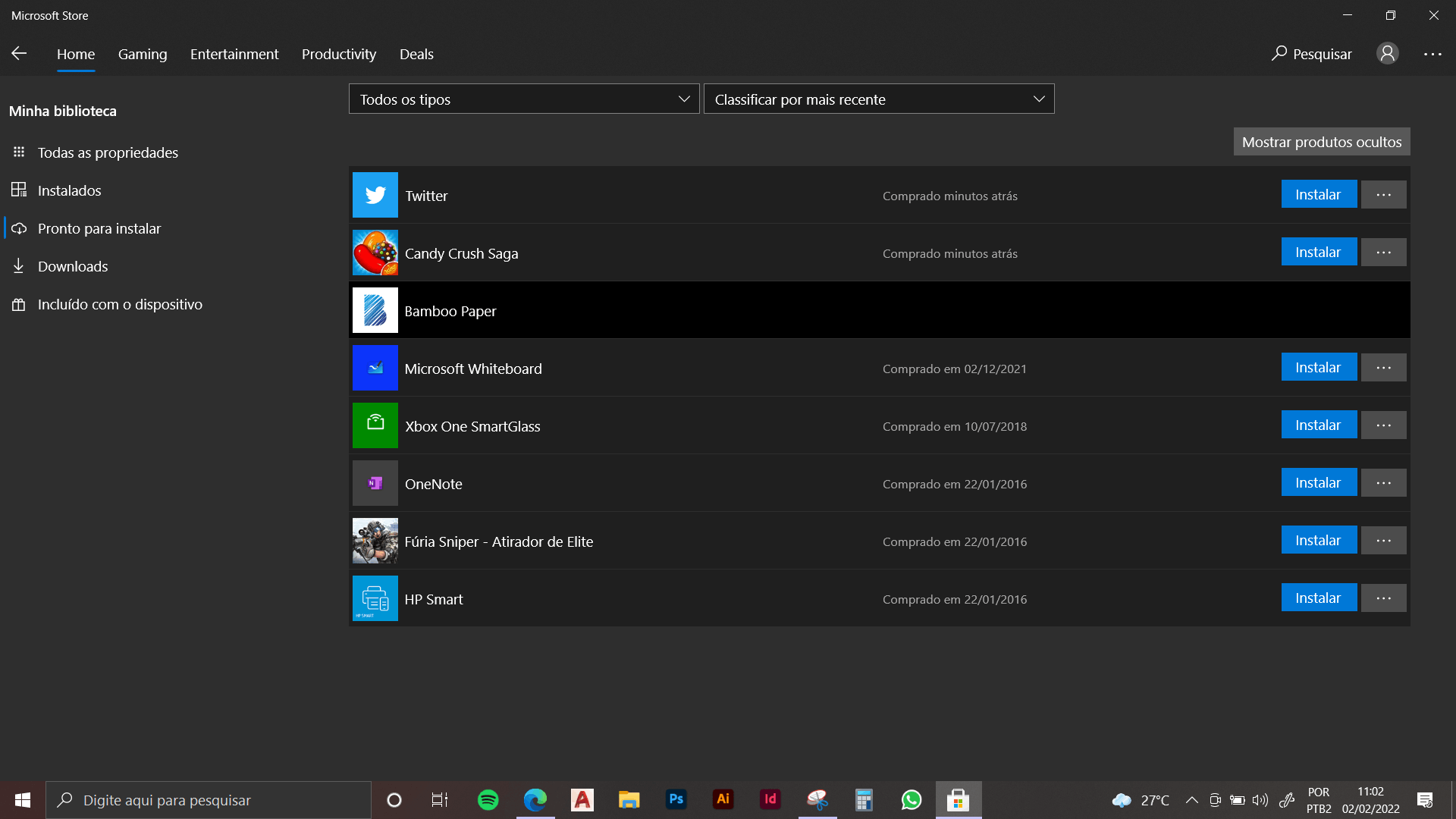The height and width of the screenshot is (819, 1456).
Task: Open the Deals tab
Action: pos(416,54)
